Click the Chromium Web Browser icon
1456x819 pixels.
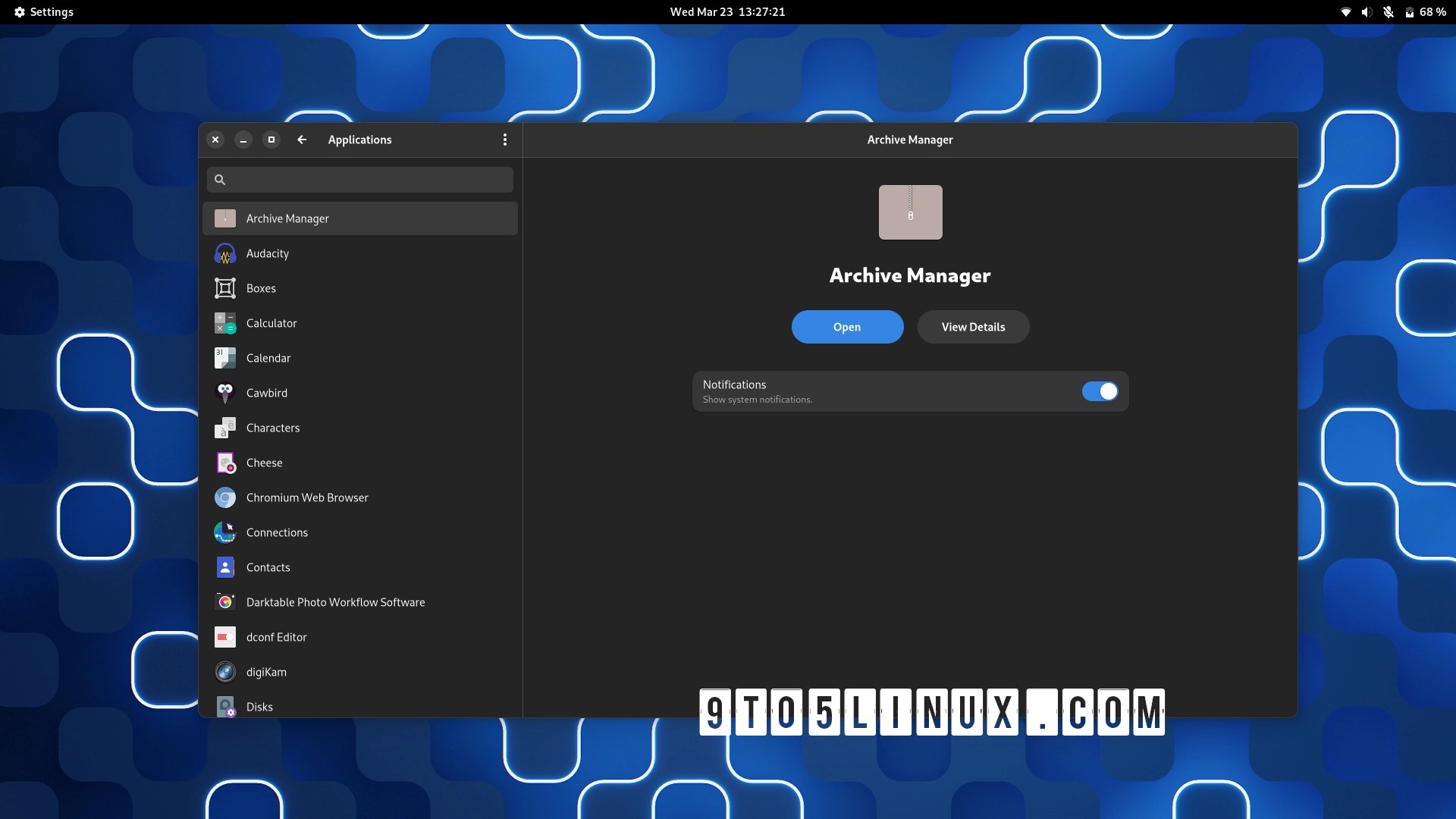224,497
